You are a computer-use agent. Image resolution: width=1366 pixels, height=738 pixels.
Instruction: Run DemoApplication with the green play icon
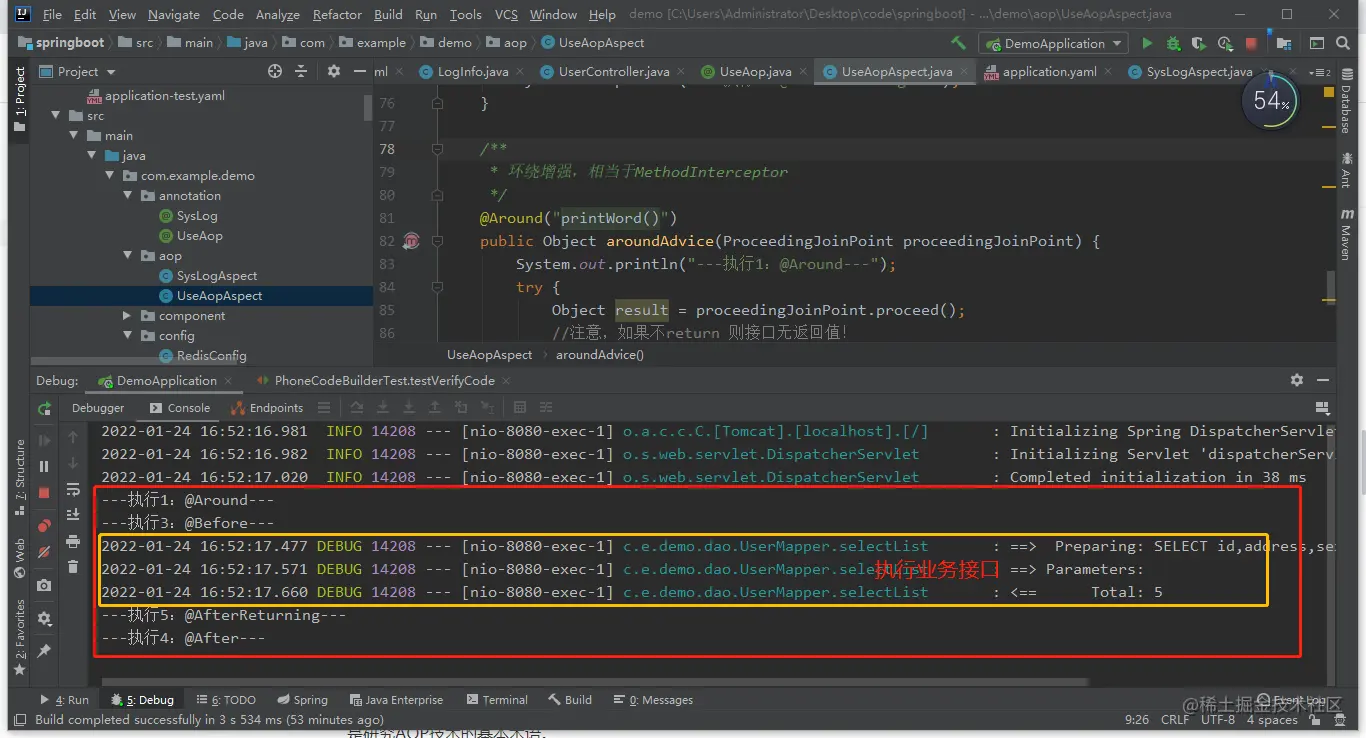click(x=1147, y=43)
